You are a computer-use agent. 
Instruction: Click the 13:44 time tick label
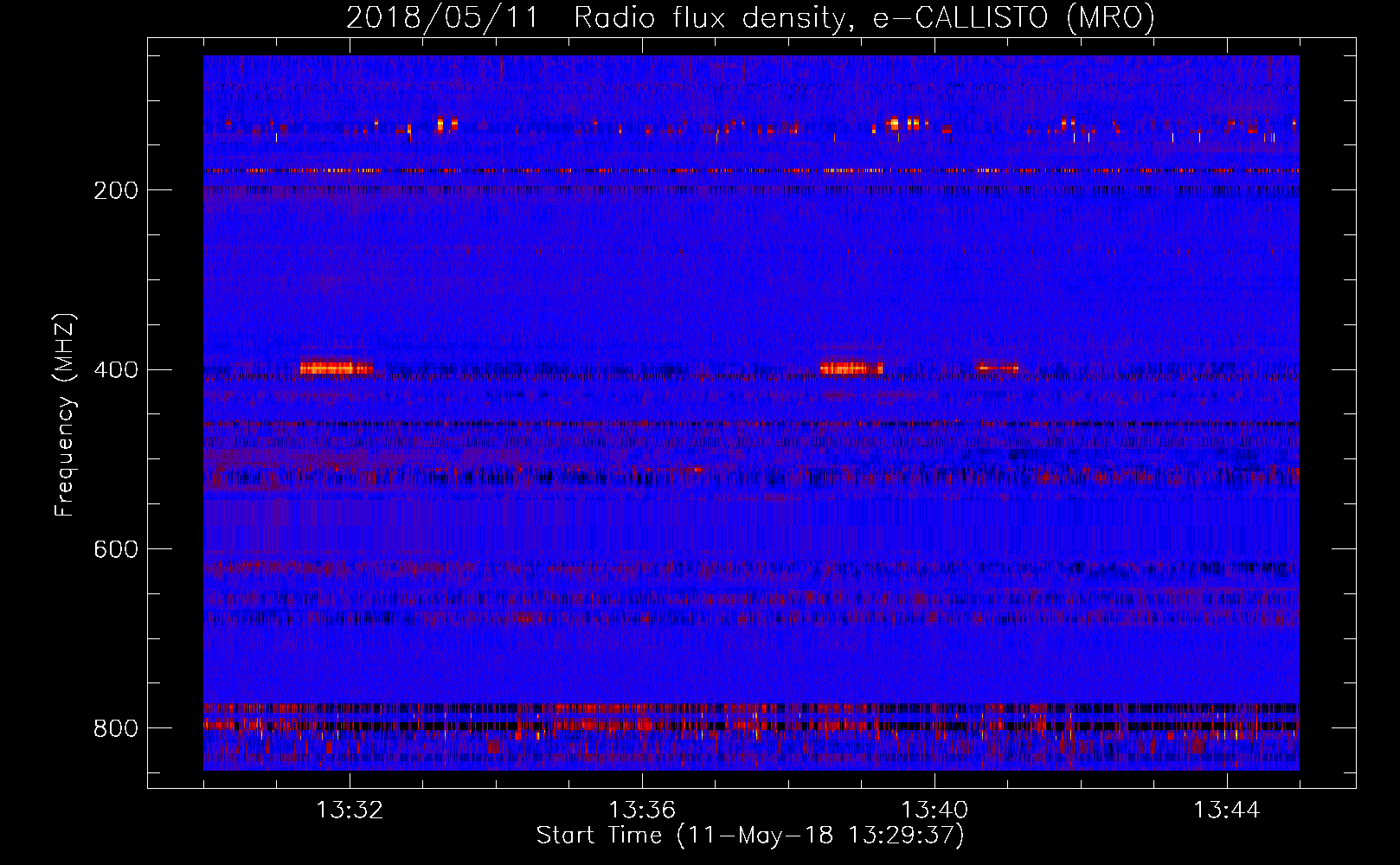(1227, 811)
